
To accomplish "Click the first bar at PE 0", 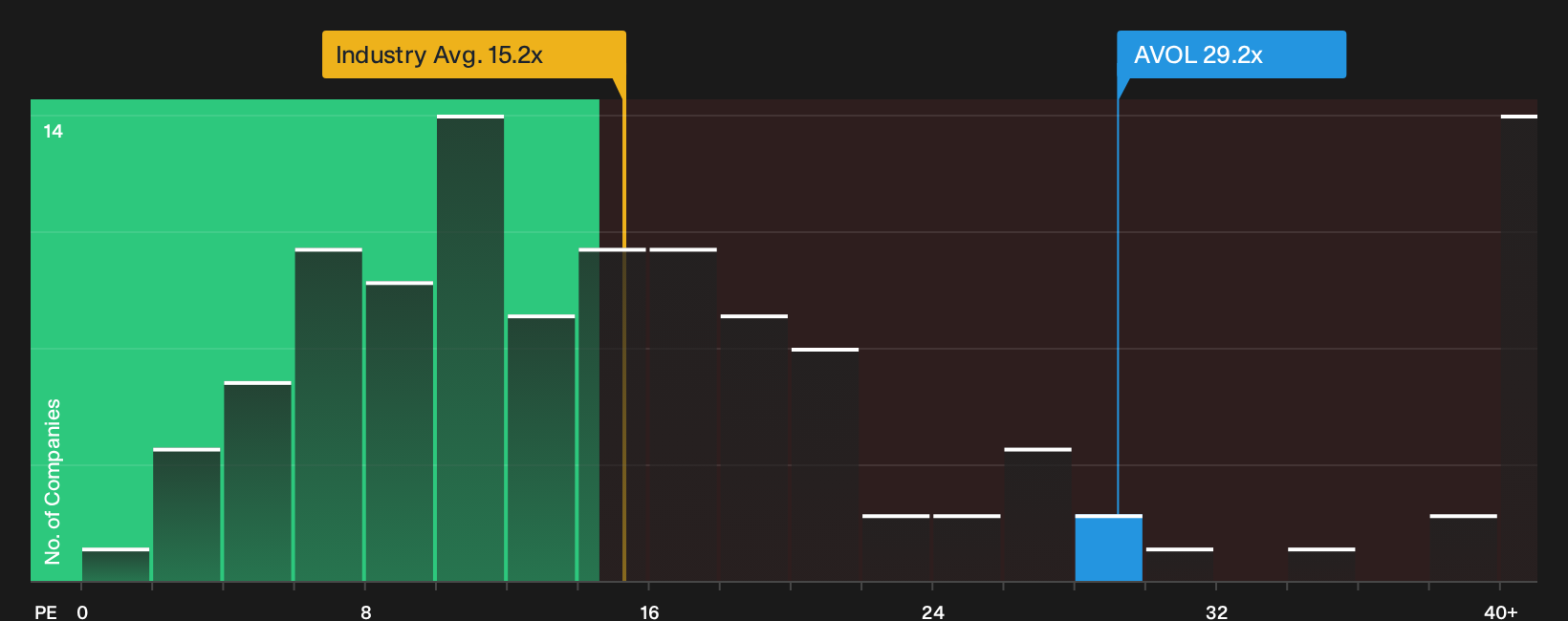I will pyautogui.click(x=116, y=565).
